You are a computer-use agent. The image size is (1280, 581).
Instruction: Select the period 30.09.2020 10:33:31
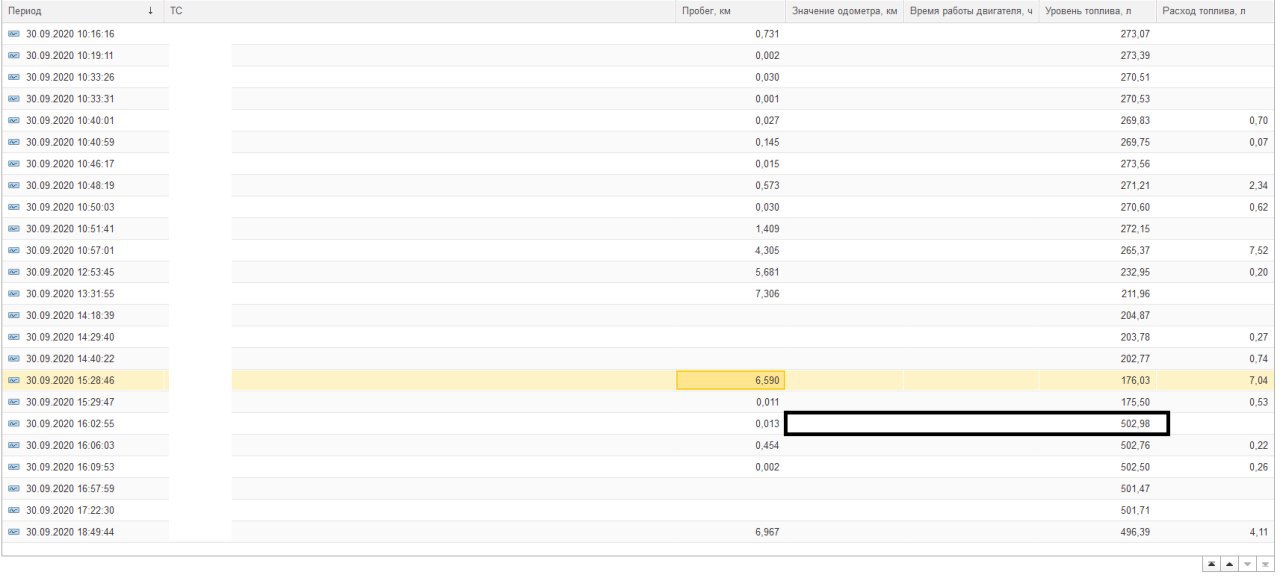[x=70, y=99]
